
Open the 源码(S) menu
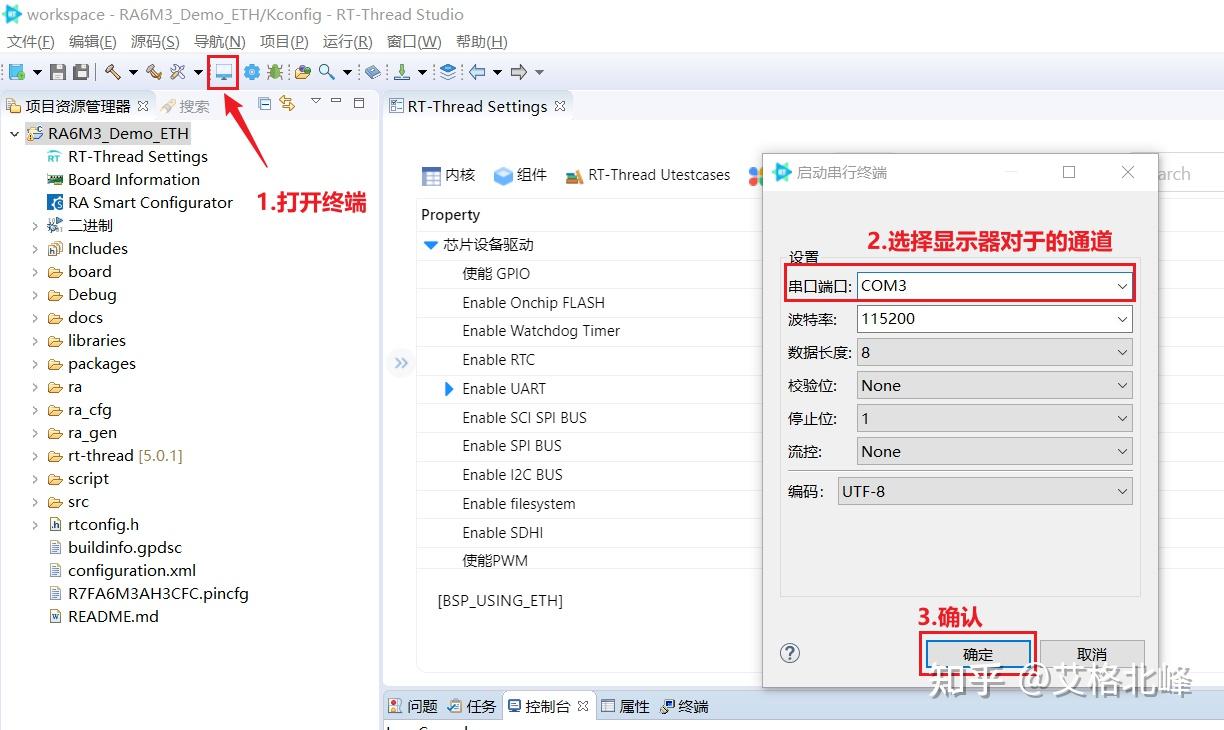pos(155,42)
